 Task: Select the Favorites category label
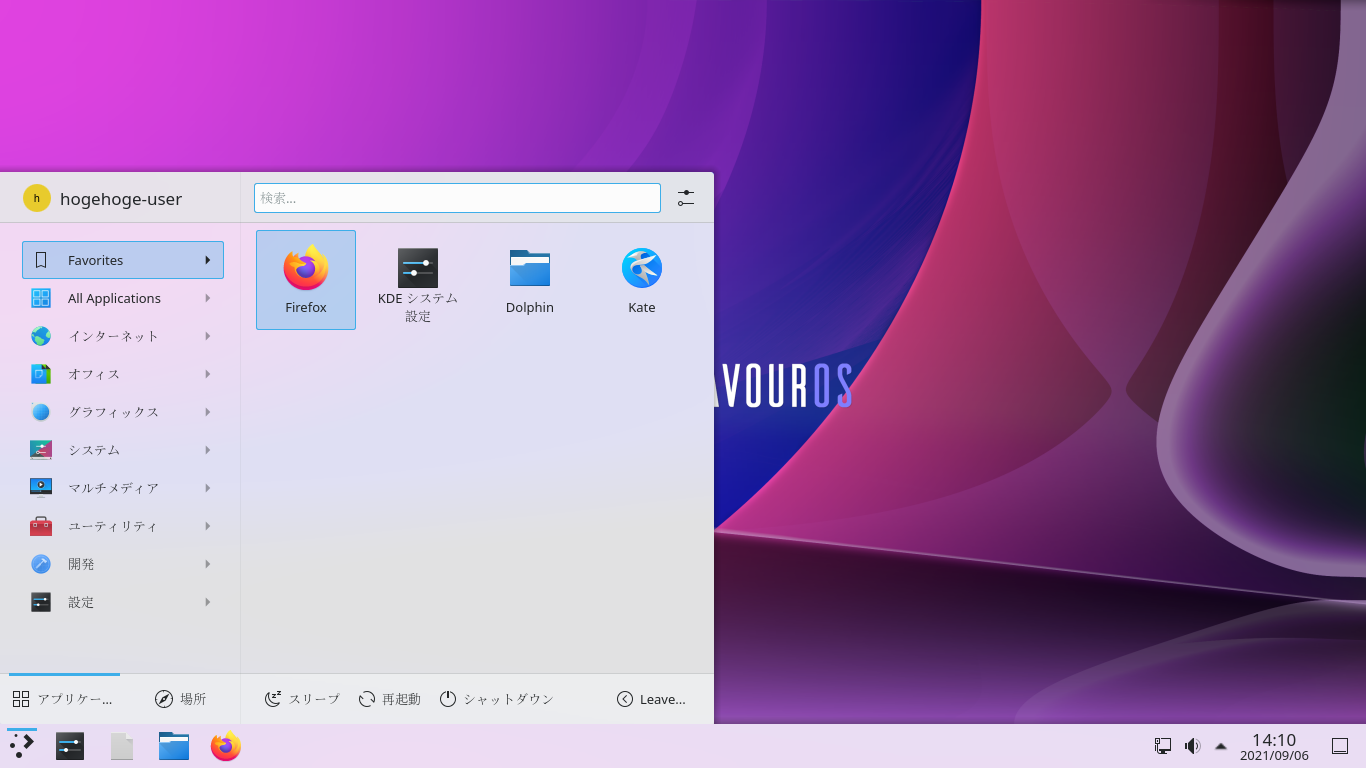point(96,260)
